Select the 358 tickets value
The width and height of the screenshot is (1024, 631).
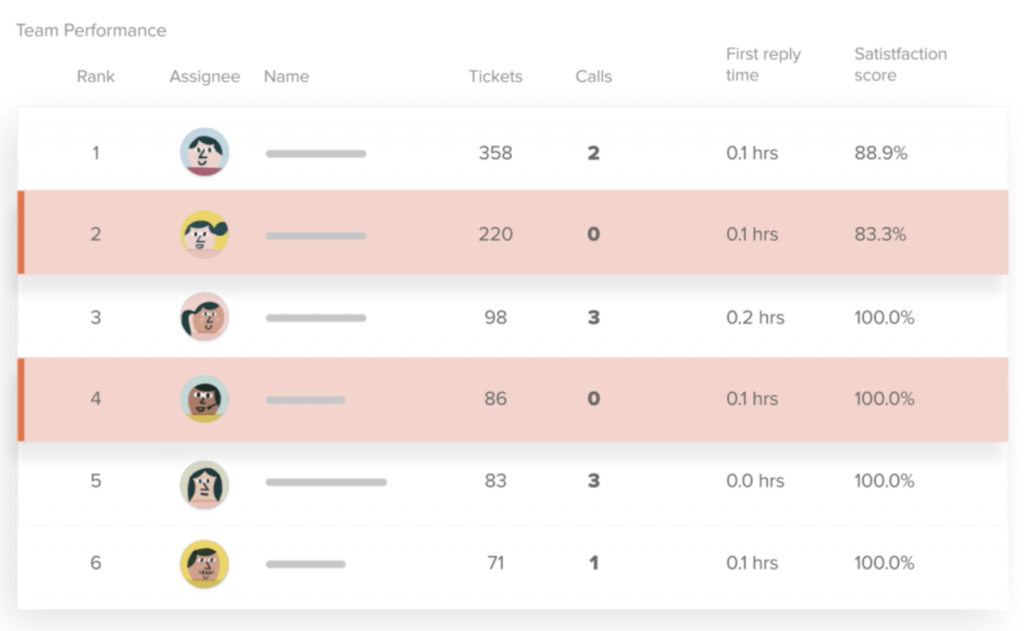click(496, 153)
